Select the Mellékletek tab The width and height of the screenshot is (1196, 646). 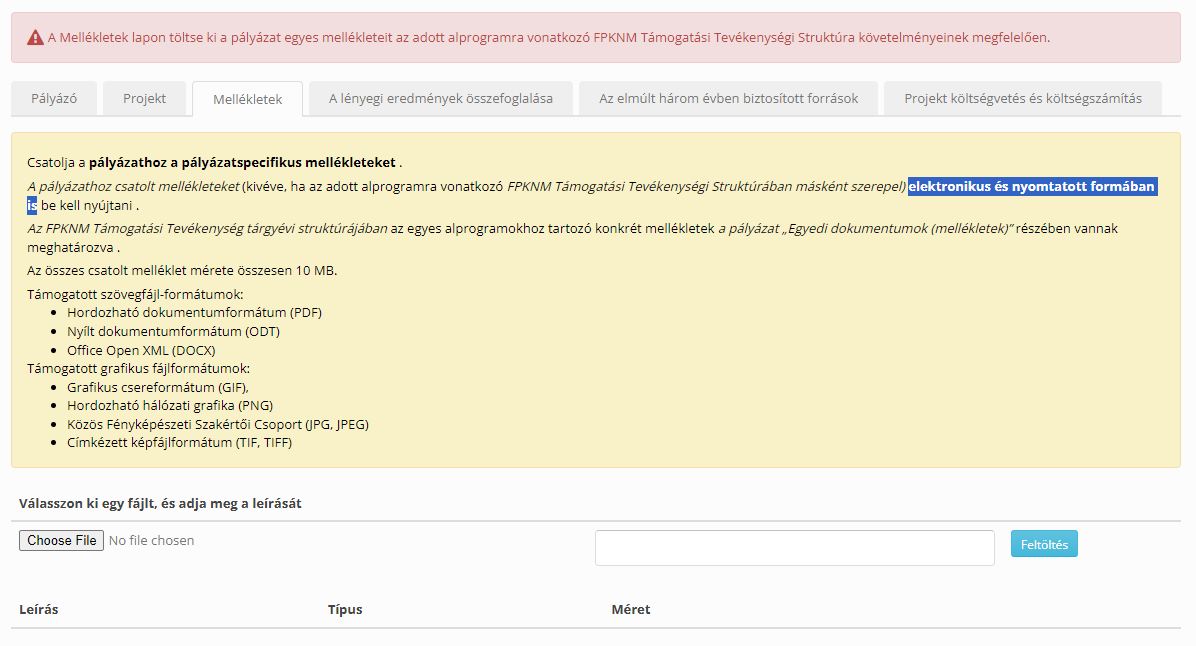pos(247,100)
